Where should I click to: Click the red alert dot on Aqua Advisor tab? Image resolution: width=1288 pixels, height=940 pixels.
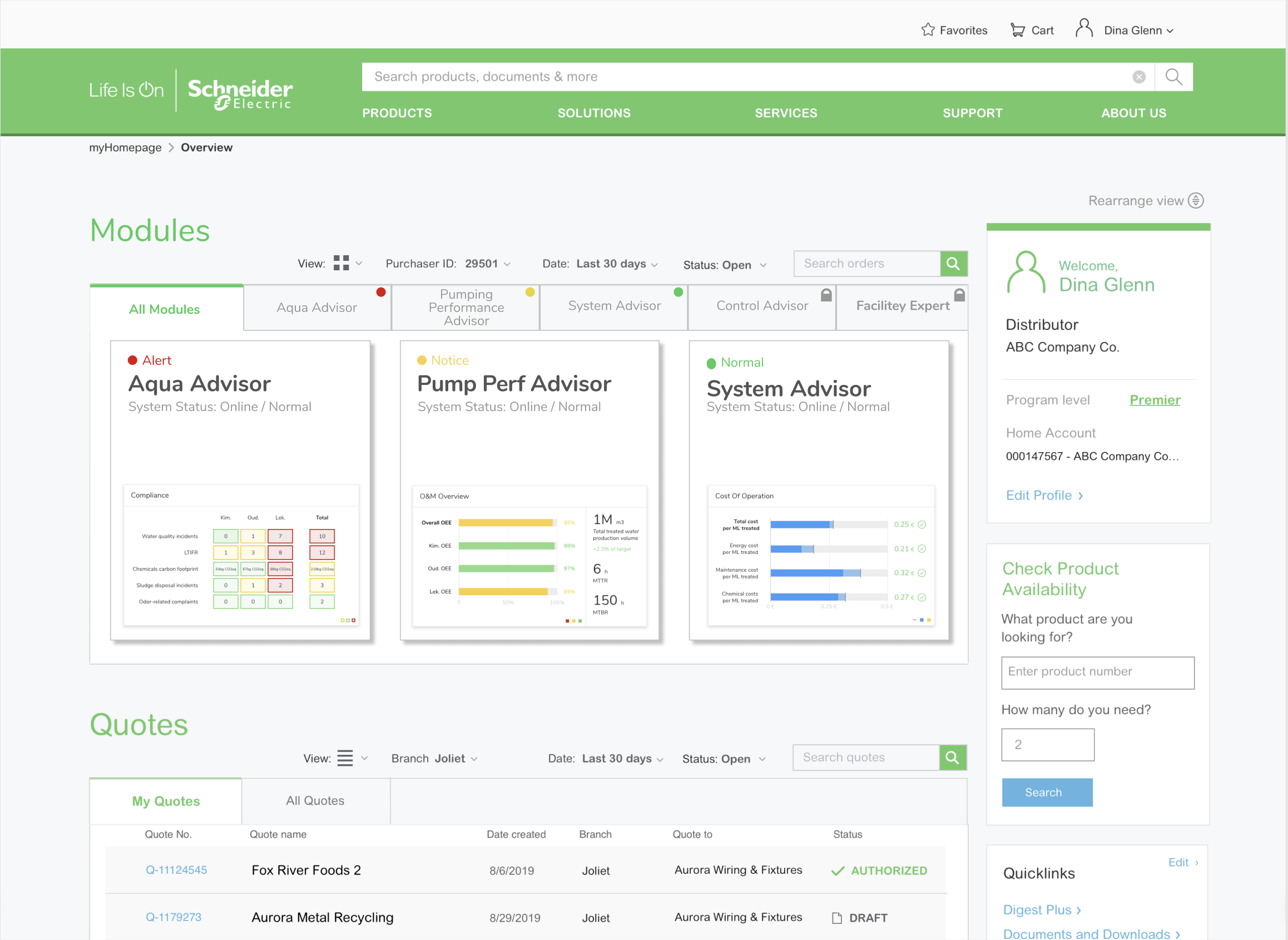(x=381, y=292)
